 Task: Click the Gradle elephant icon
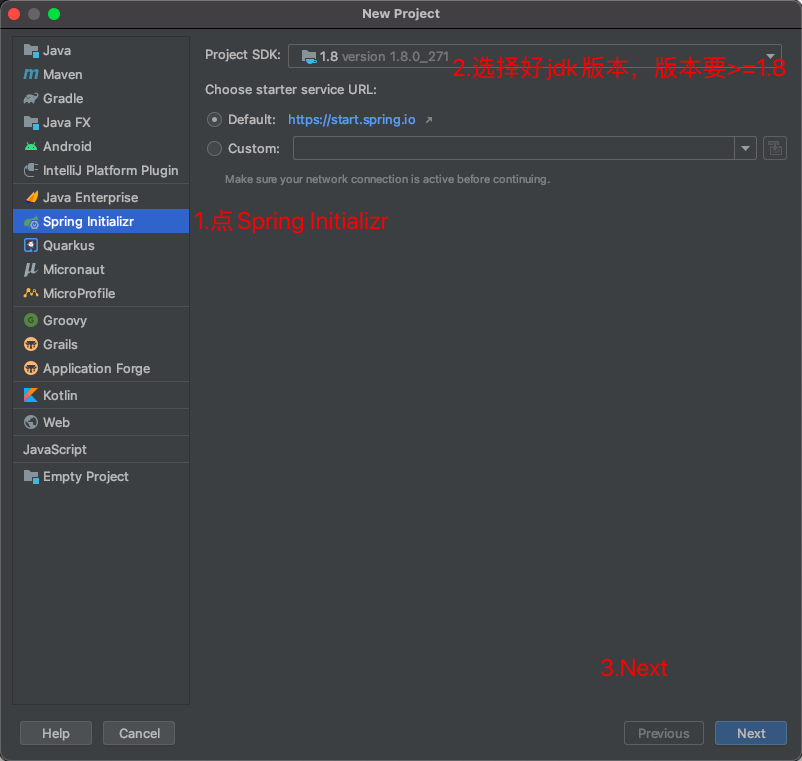[31, 98]
